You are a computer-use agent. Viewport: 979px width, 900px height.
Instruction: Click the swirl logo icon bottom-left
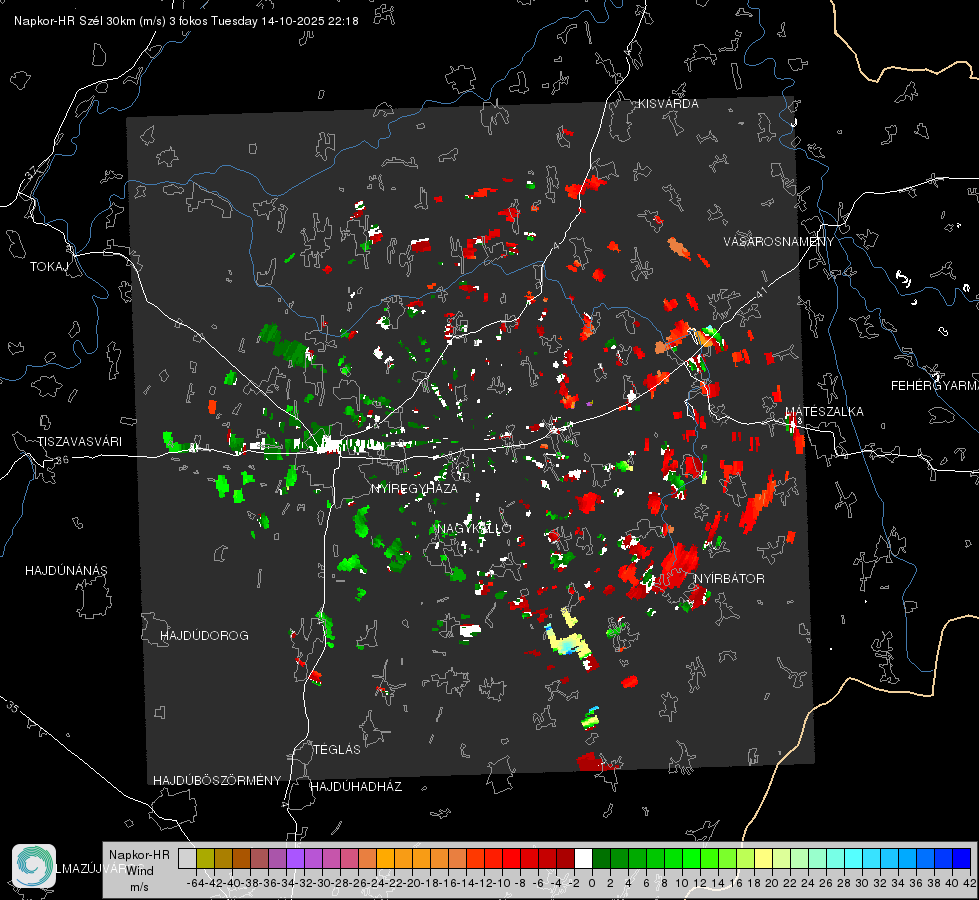click(33, 866)
